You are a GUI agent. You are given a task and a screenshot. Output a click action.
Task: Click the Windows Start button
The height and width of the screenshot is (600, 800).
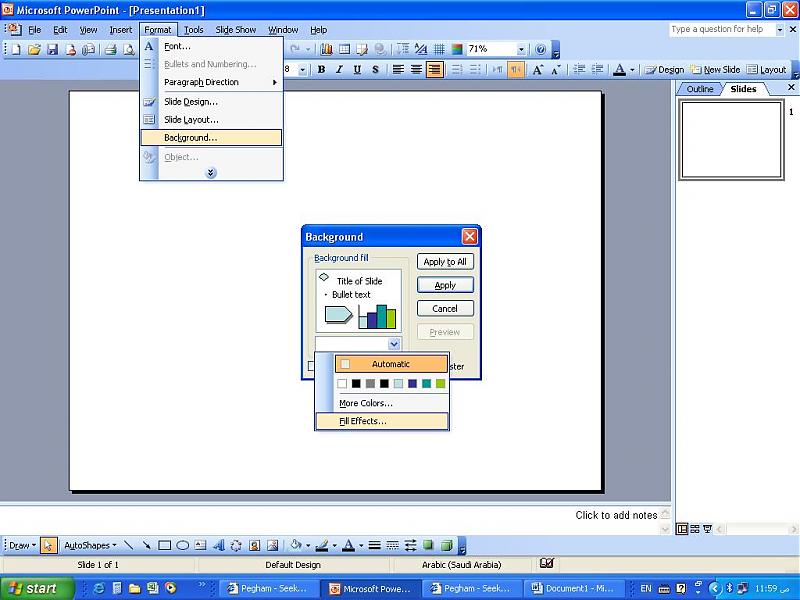click(37, 588)
